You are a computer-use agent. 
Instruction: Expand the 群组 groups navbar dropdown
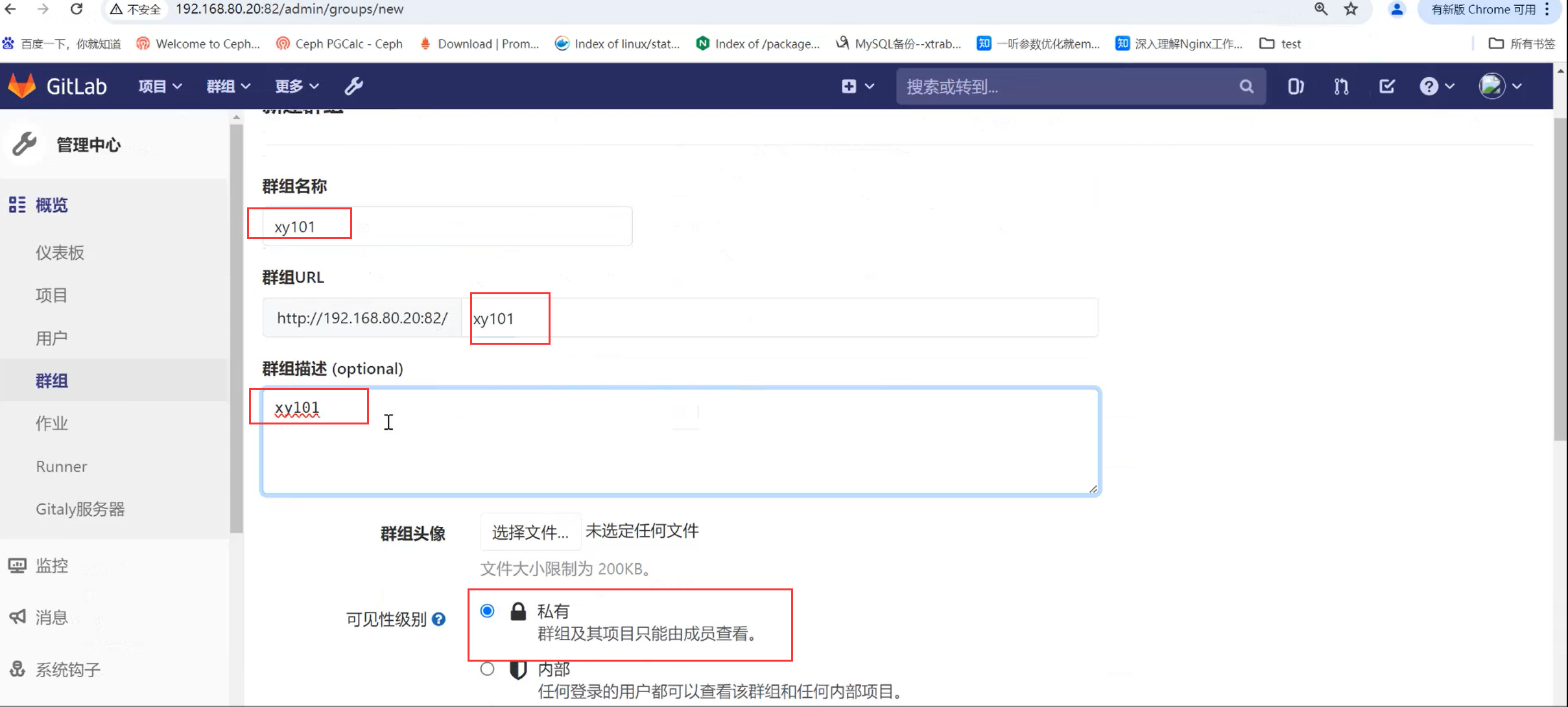(x=228, y=86)
